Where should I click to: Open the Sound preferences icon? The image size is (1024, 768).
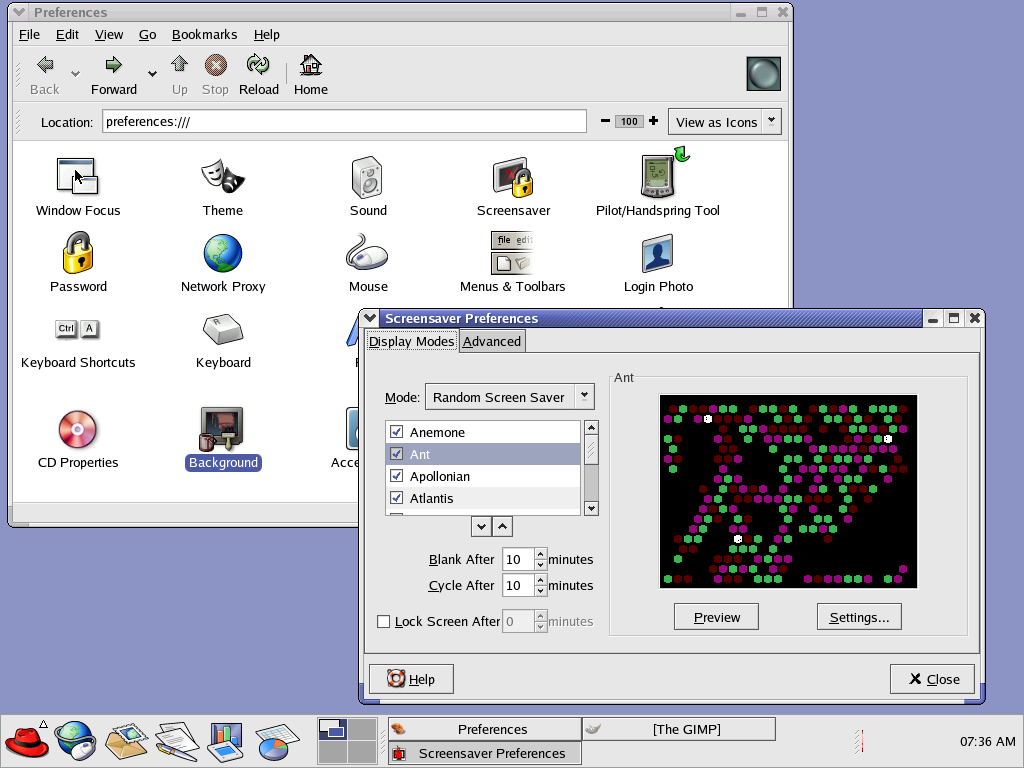point(367,176)
